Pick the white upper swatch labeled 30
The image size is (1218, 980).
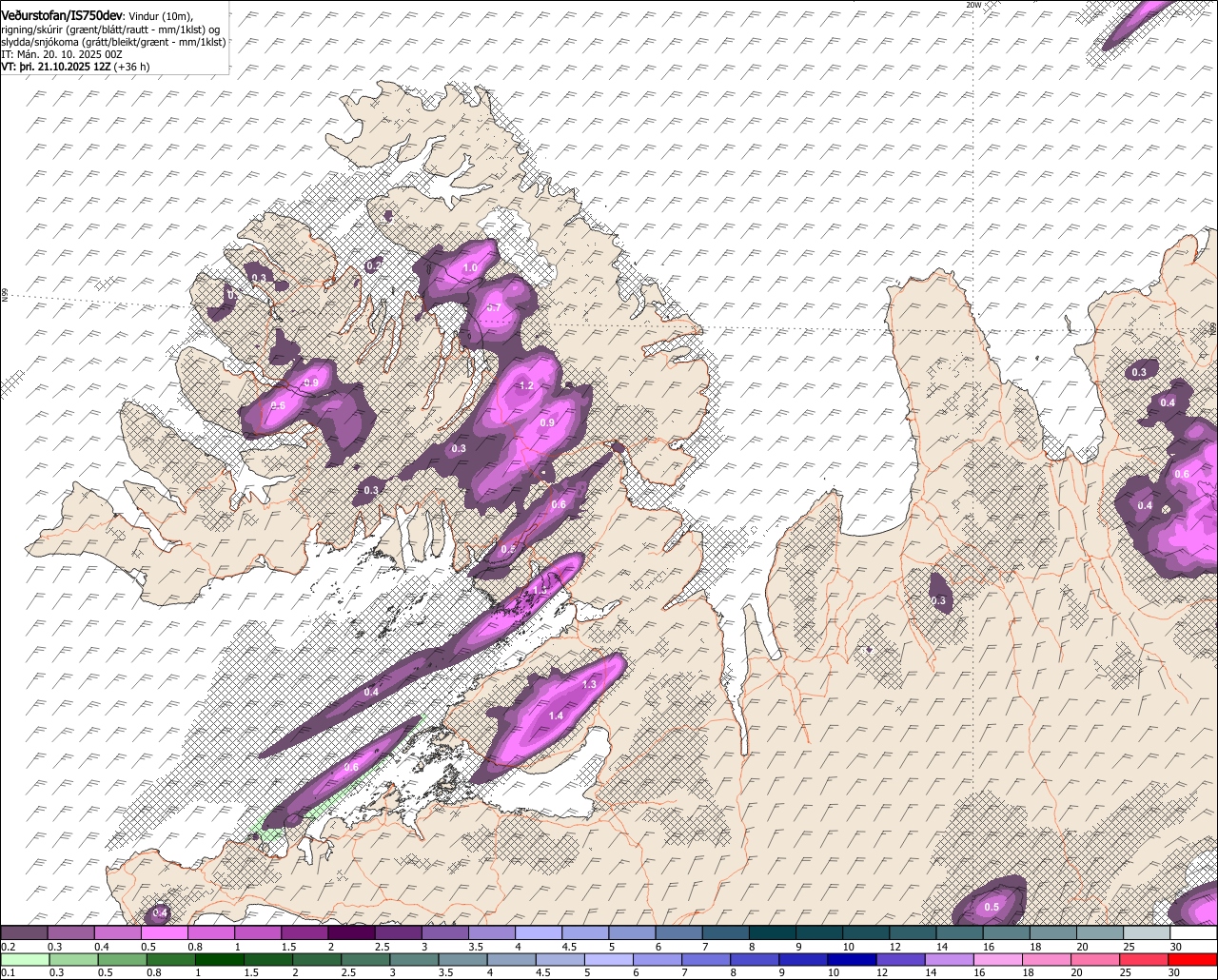tap(1193, 932)
